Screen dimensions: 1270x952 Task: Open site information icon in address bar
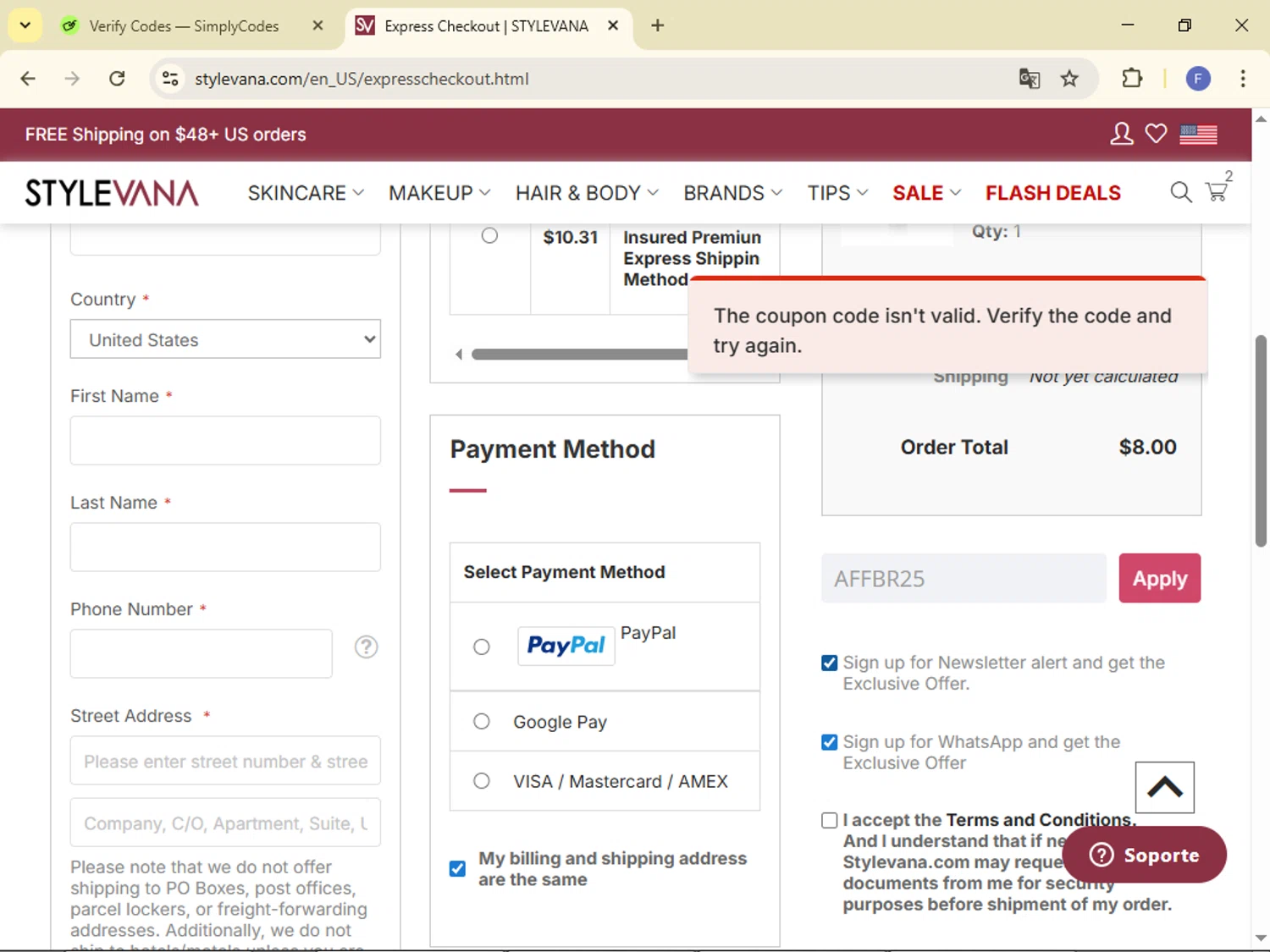pyautogui.click(x=170, y=79)
